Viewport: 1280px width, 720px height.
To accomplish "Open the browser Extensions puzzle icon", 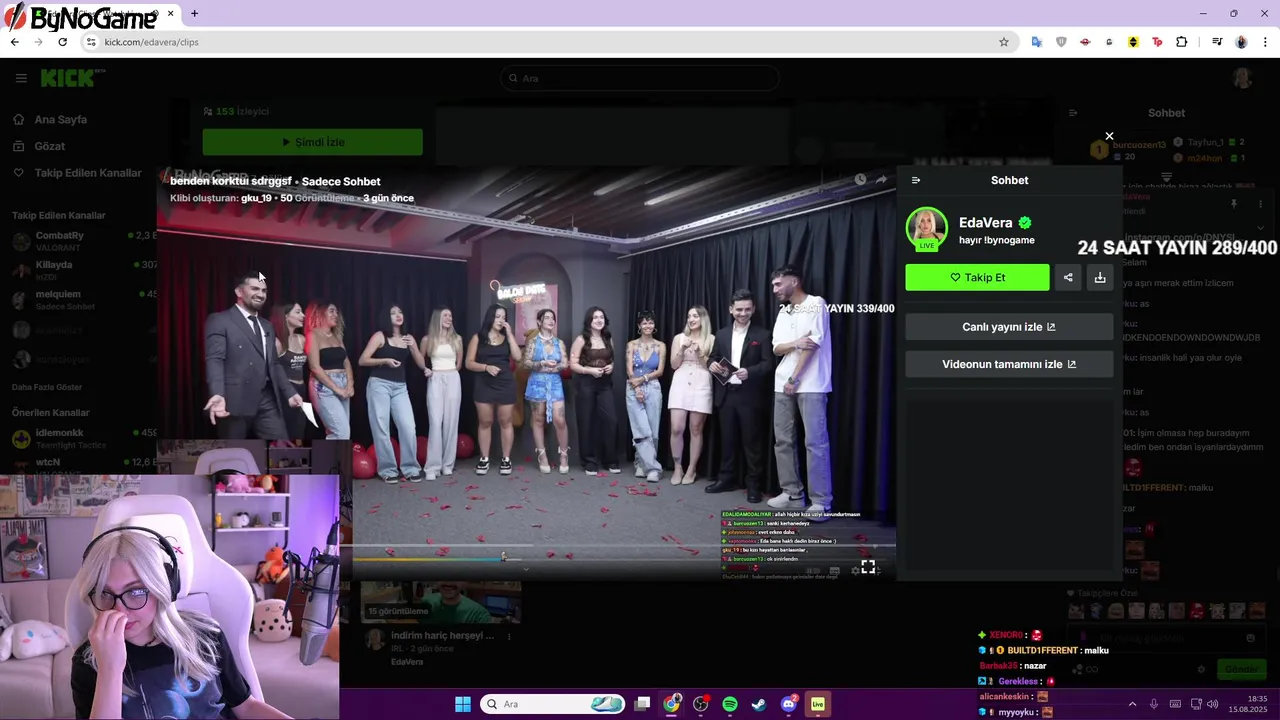I will [1182, 42].
